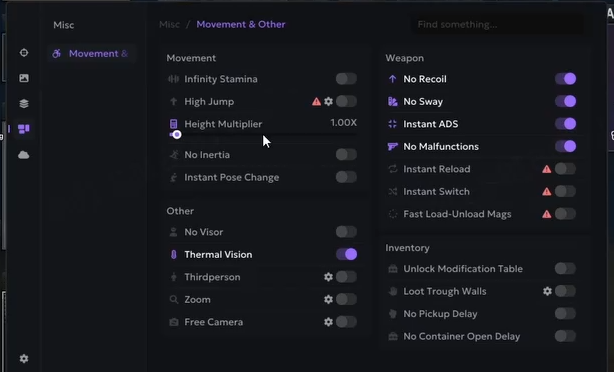Turn off the No Sway switch
The height and width of the screenshot is (372, 614).
pyautogui.click(x=565, y=101)
